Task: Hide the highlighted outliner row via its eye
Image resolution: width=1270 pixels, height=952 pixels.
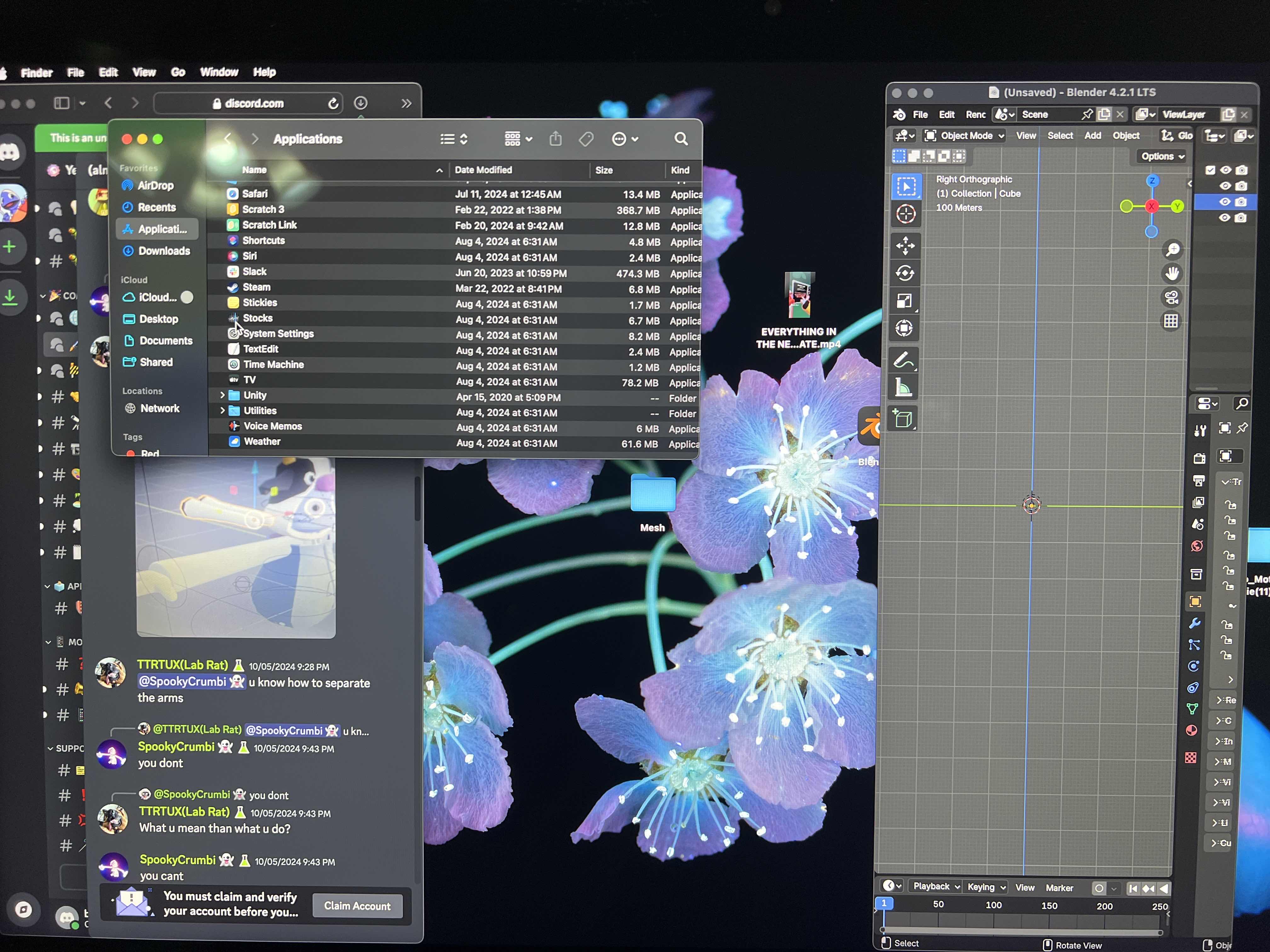Action: pyautogui.click(x=1225, y=202)
